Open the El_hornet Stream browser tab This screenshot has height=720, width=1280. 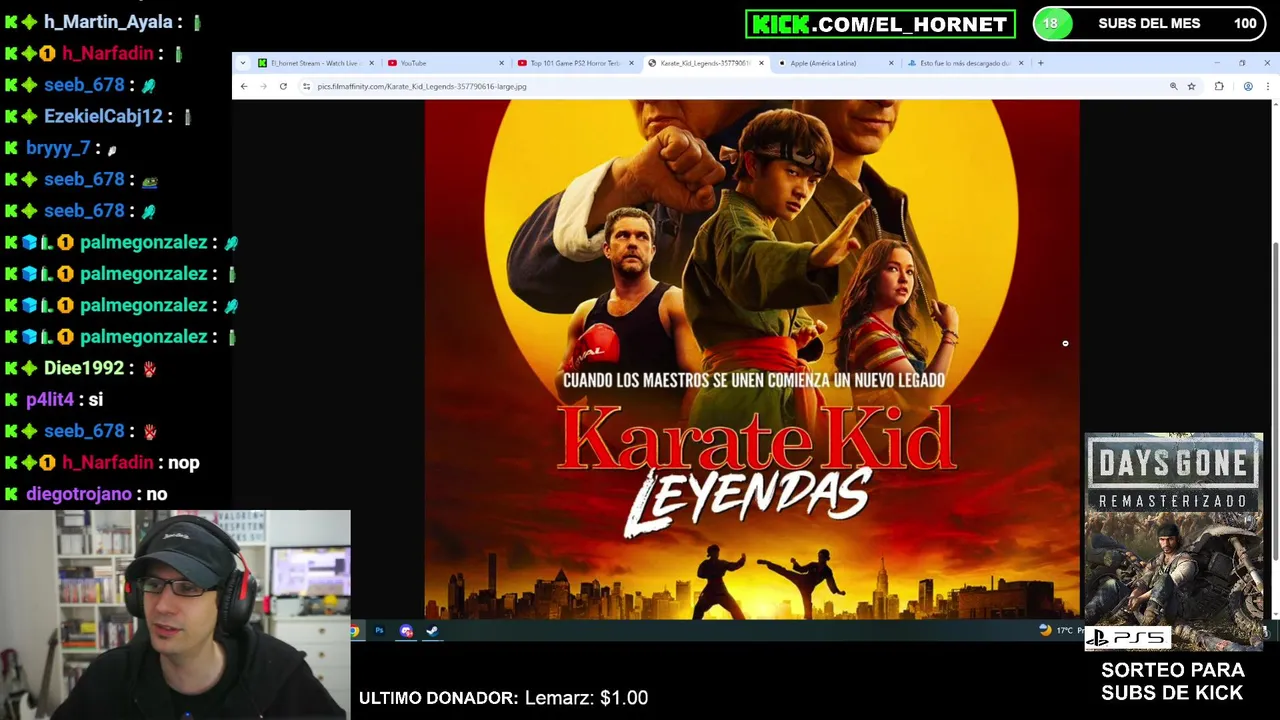pyautogui.click(x=315, y=63)
